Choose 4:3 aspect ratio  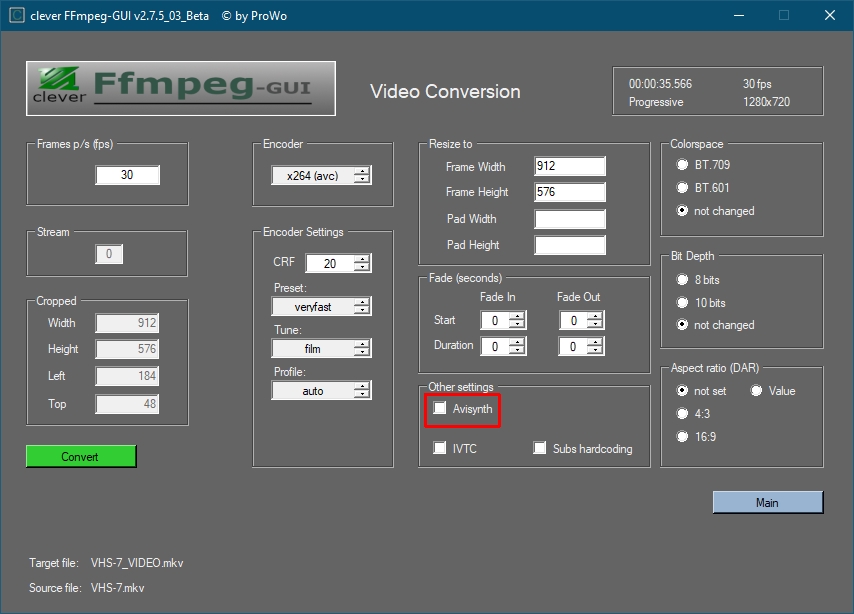pyautogui.click(x=682, y=414)
